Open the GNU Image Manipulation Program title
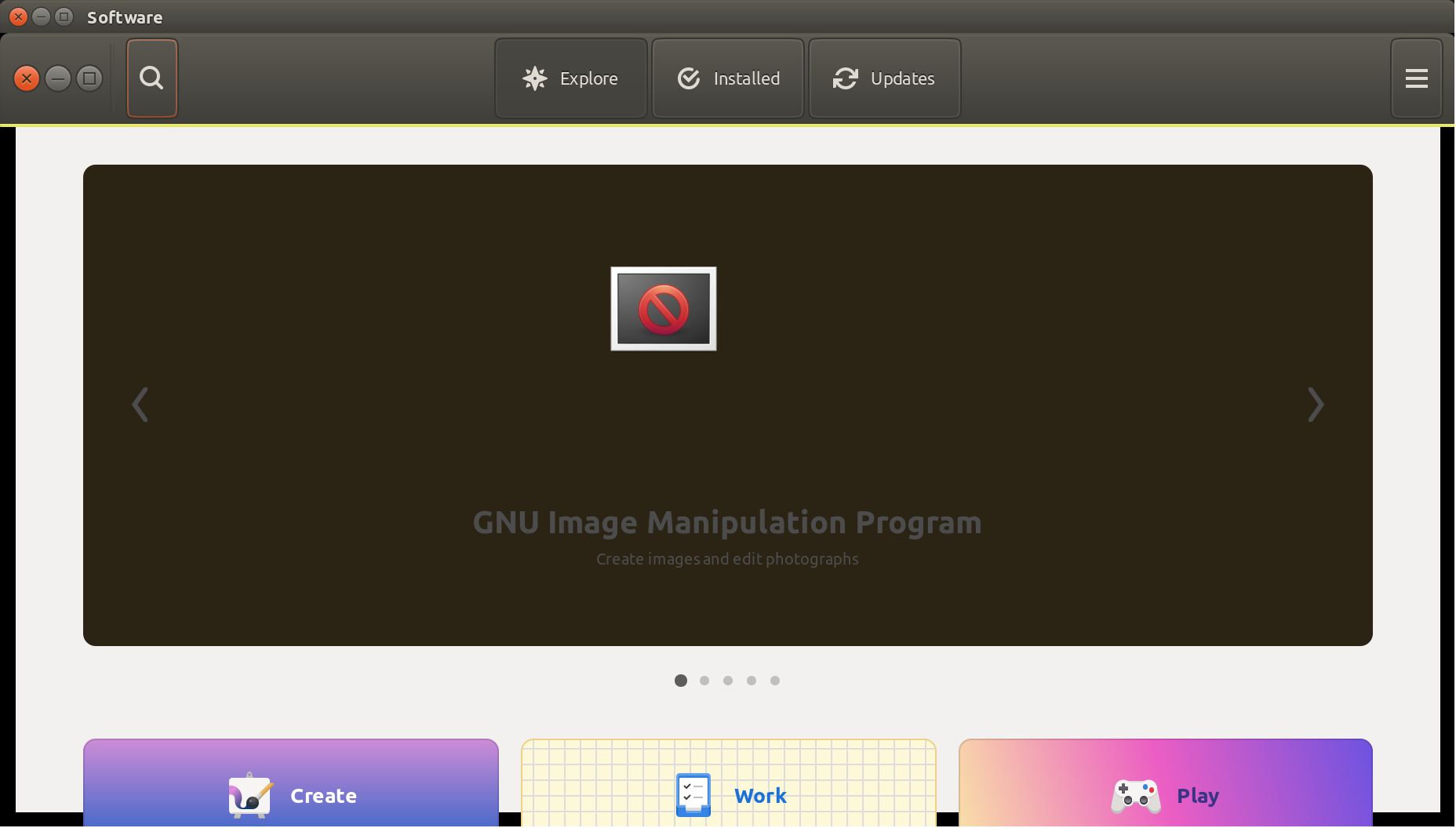 tap(727, 523)
